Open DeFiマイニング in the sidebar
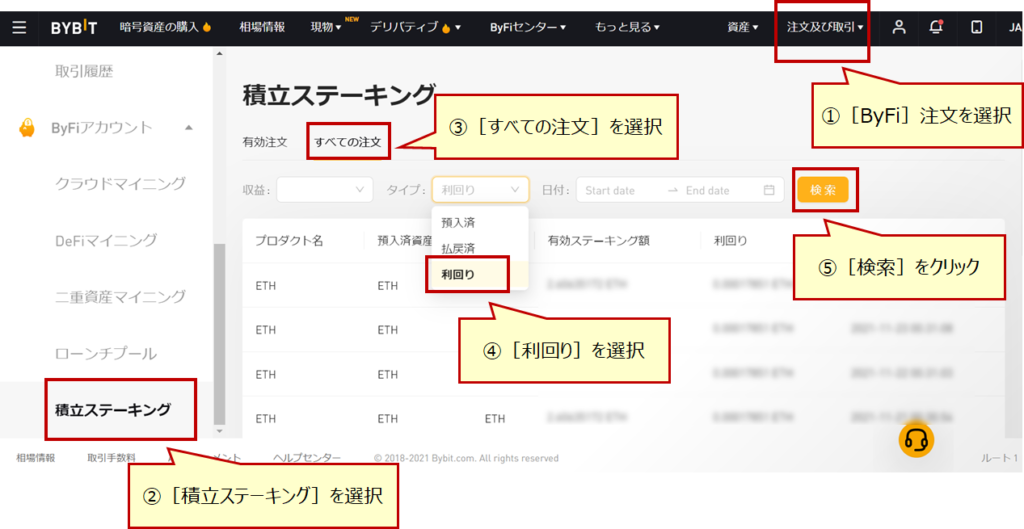The height and width of the screenshot is (529, 1024). pyautogui.click(x=106, y=240)
